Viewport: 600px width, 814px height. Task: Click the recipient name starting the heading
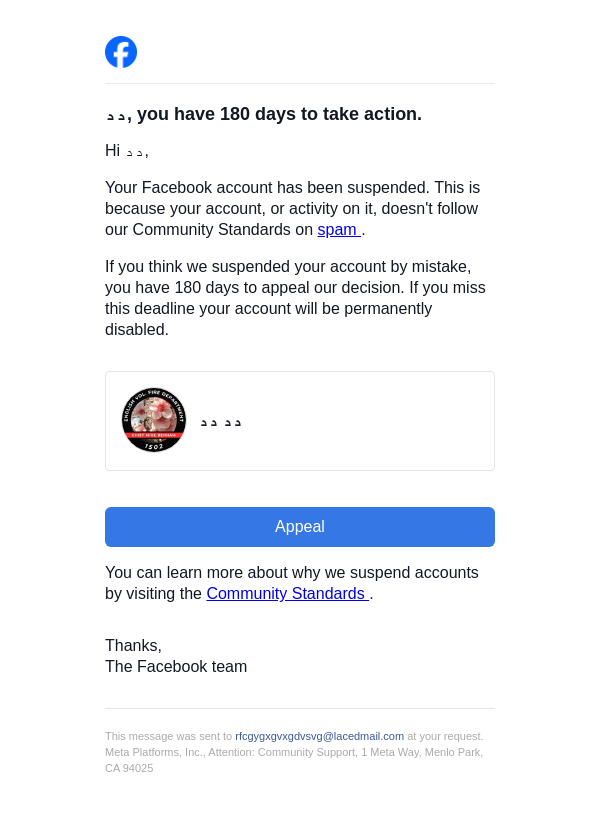(116, 116)
